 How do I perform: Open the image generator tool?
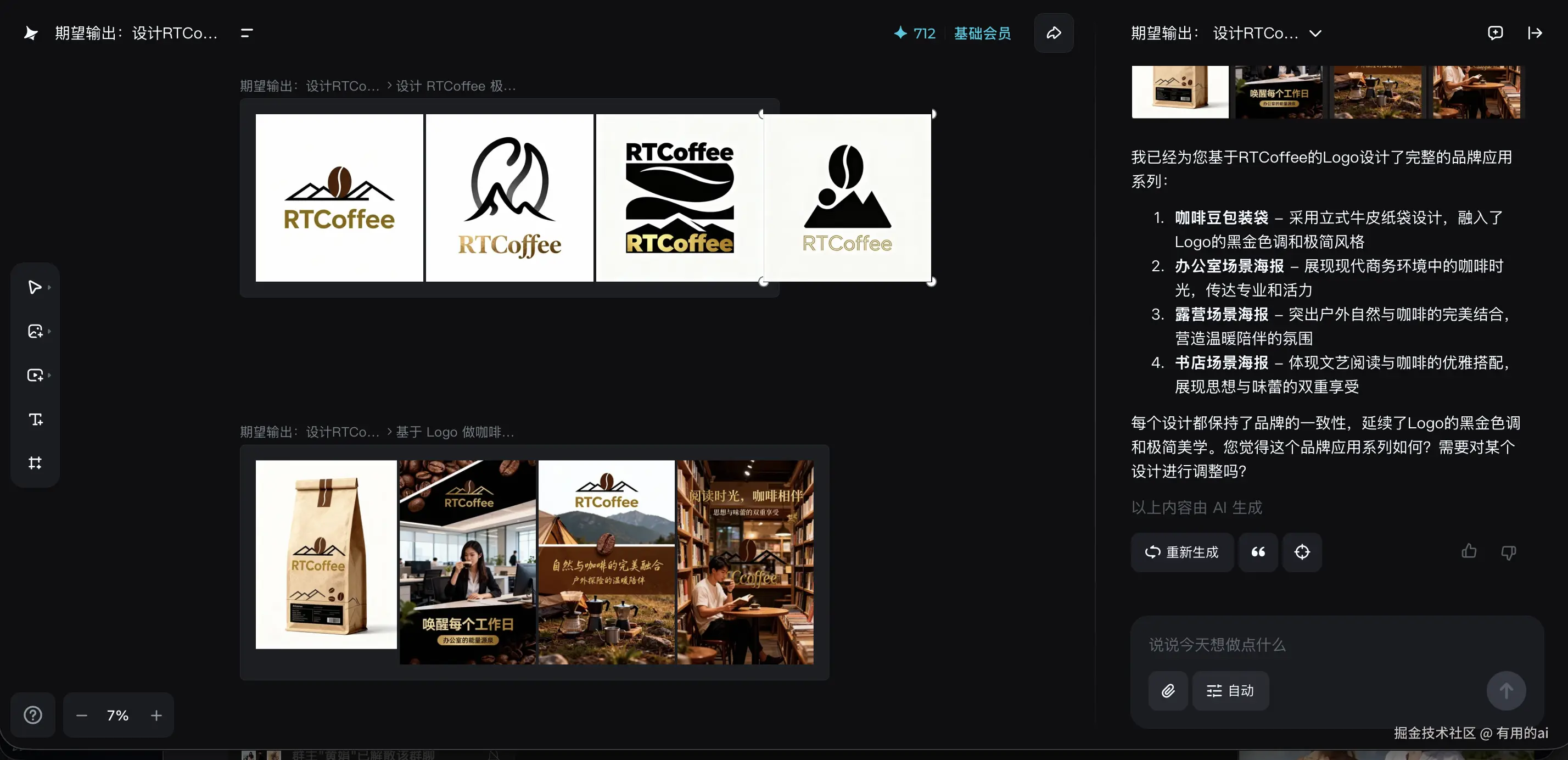[x=35, y=331]
